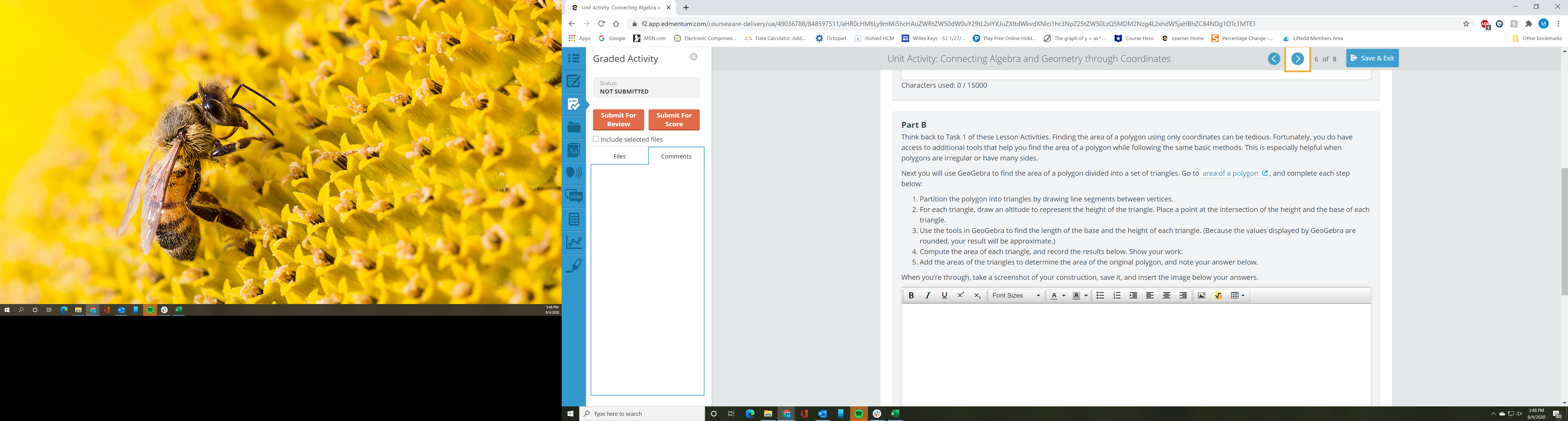
Task: Open the graphing tool icon
Action: click(x=573, y=242)
